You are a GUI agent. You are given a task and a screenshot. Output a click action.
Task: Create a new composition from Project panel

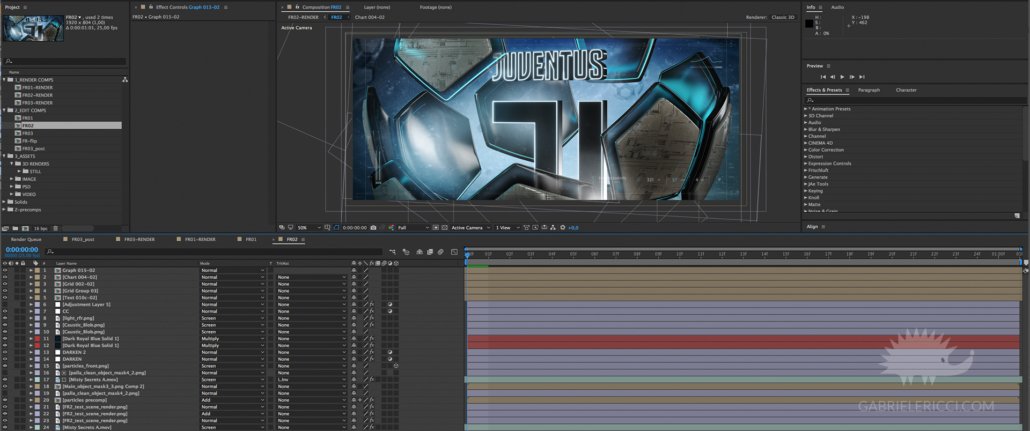[x=25, y=229]
